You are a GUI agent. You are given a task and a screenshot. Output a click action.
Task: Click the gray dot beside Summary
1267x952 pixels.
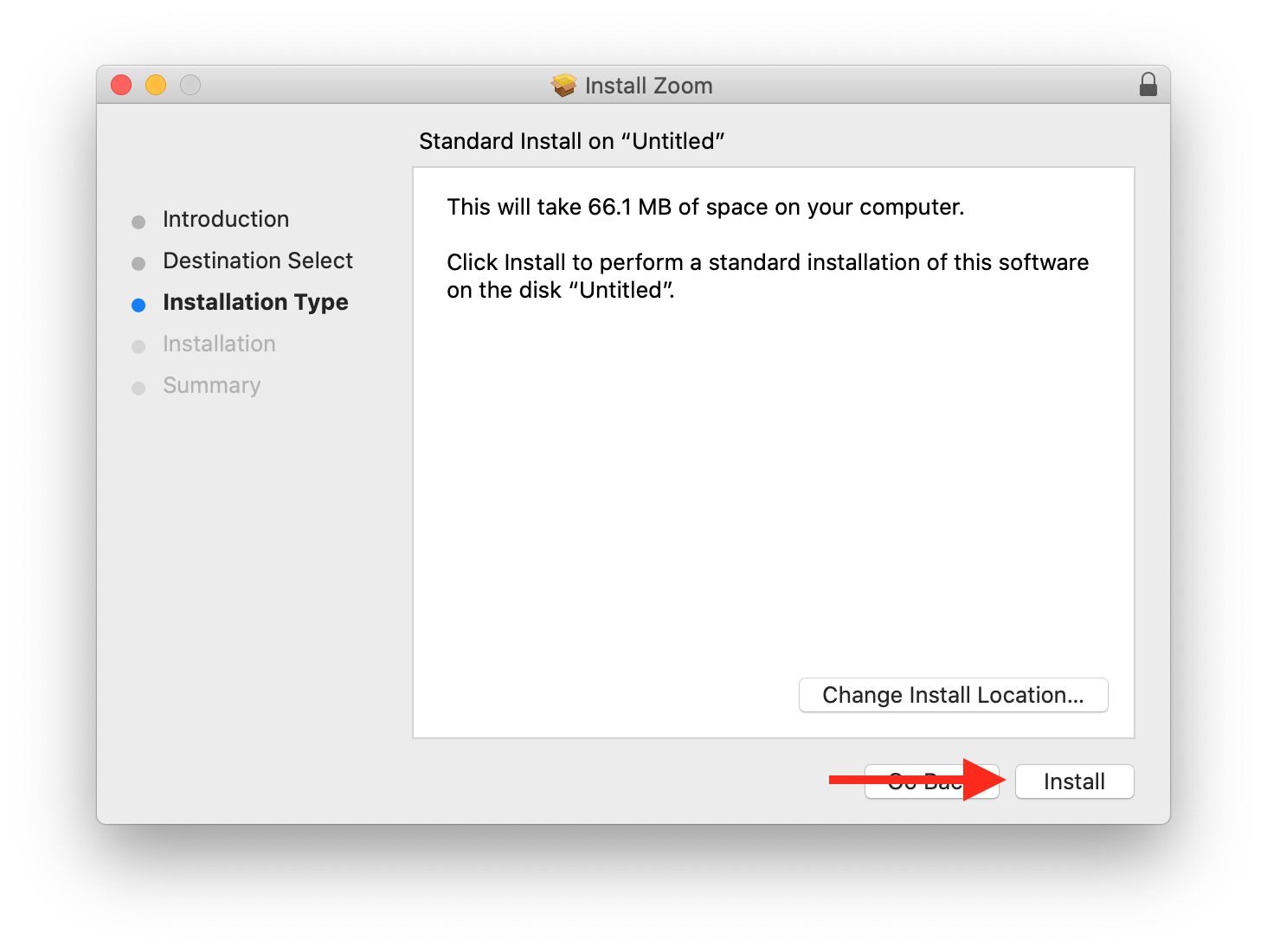[138, 388]
